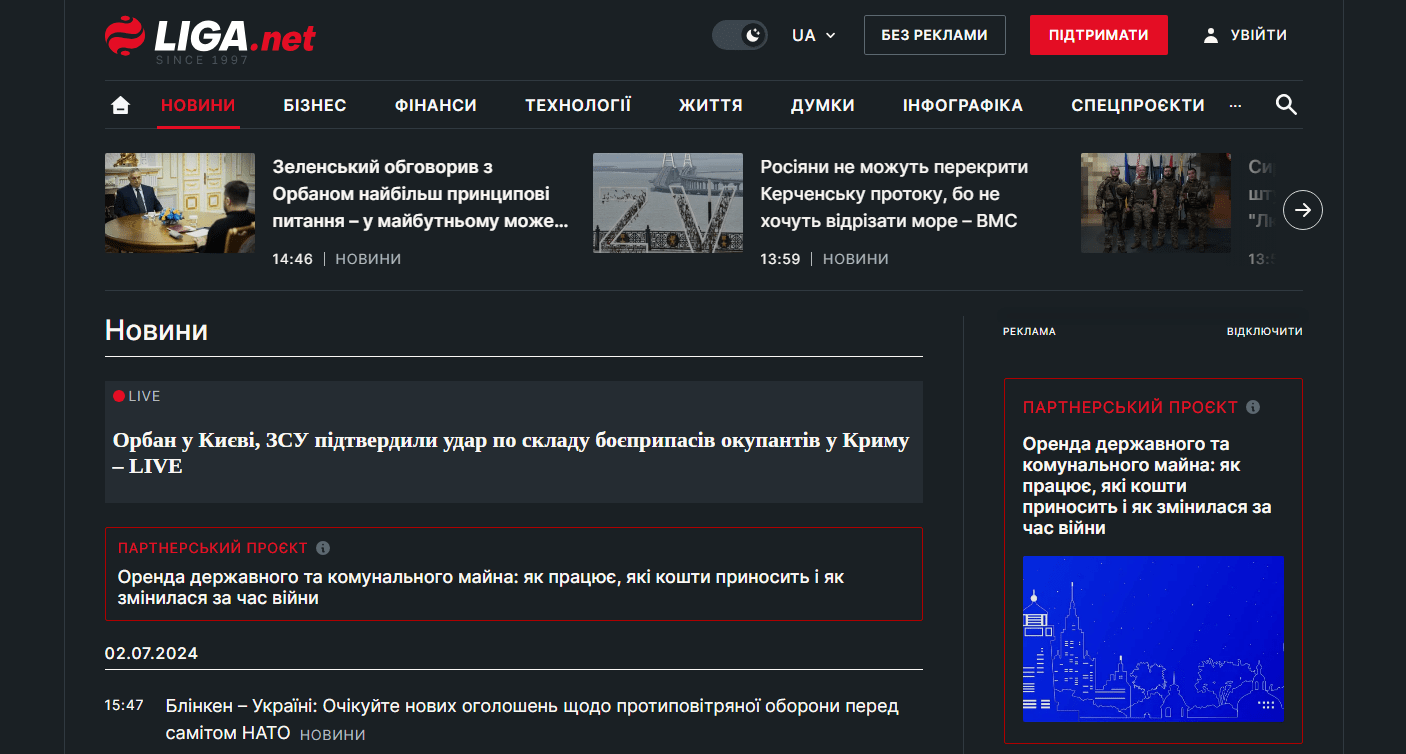Open sidebar partner article Оренда державного майна
This screenshot has width=1406, height=754.
point(1147,485)
